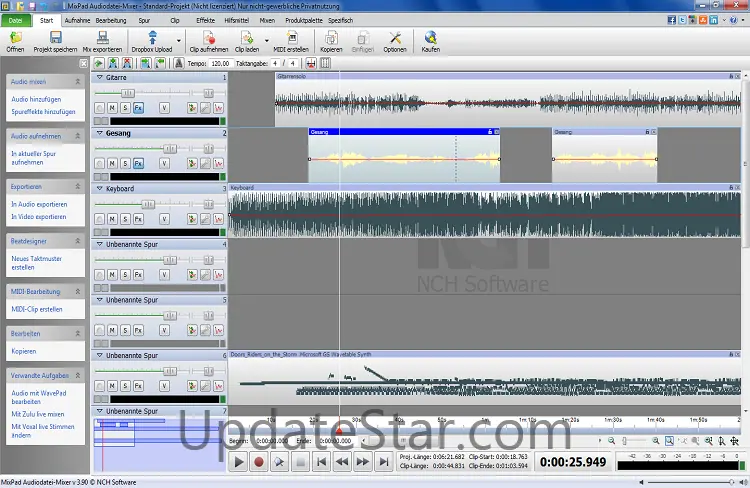Click the Kopieren toolbar icon

pos(331,41)
